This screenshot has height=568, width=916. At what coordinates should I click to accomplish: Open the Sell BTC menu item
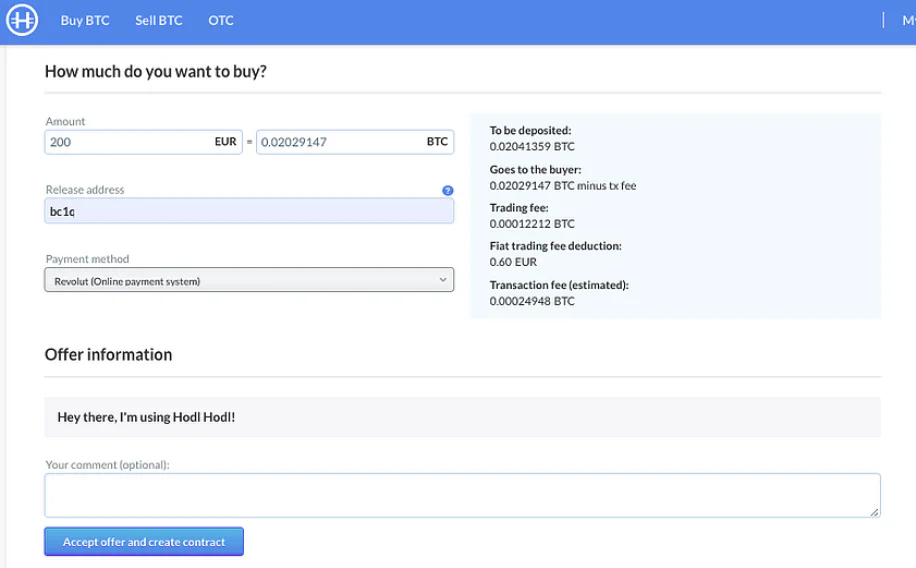(159, 20)
